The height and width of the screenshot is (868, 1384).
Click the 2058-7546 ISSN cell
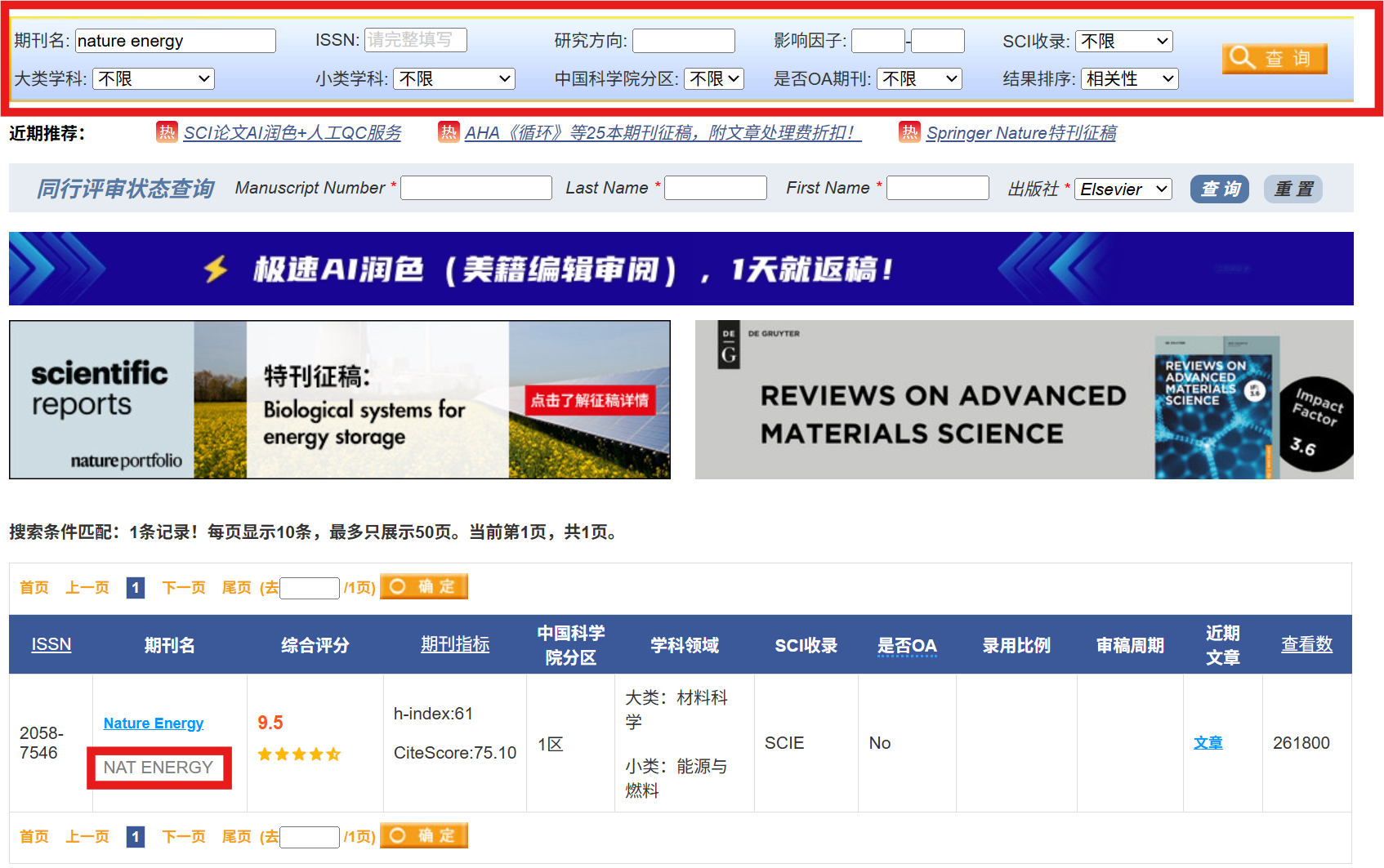tap(41, 743)
